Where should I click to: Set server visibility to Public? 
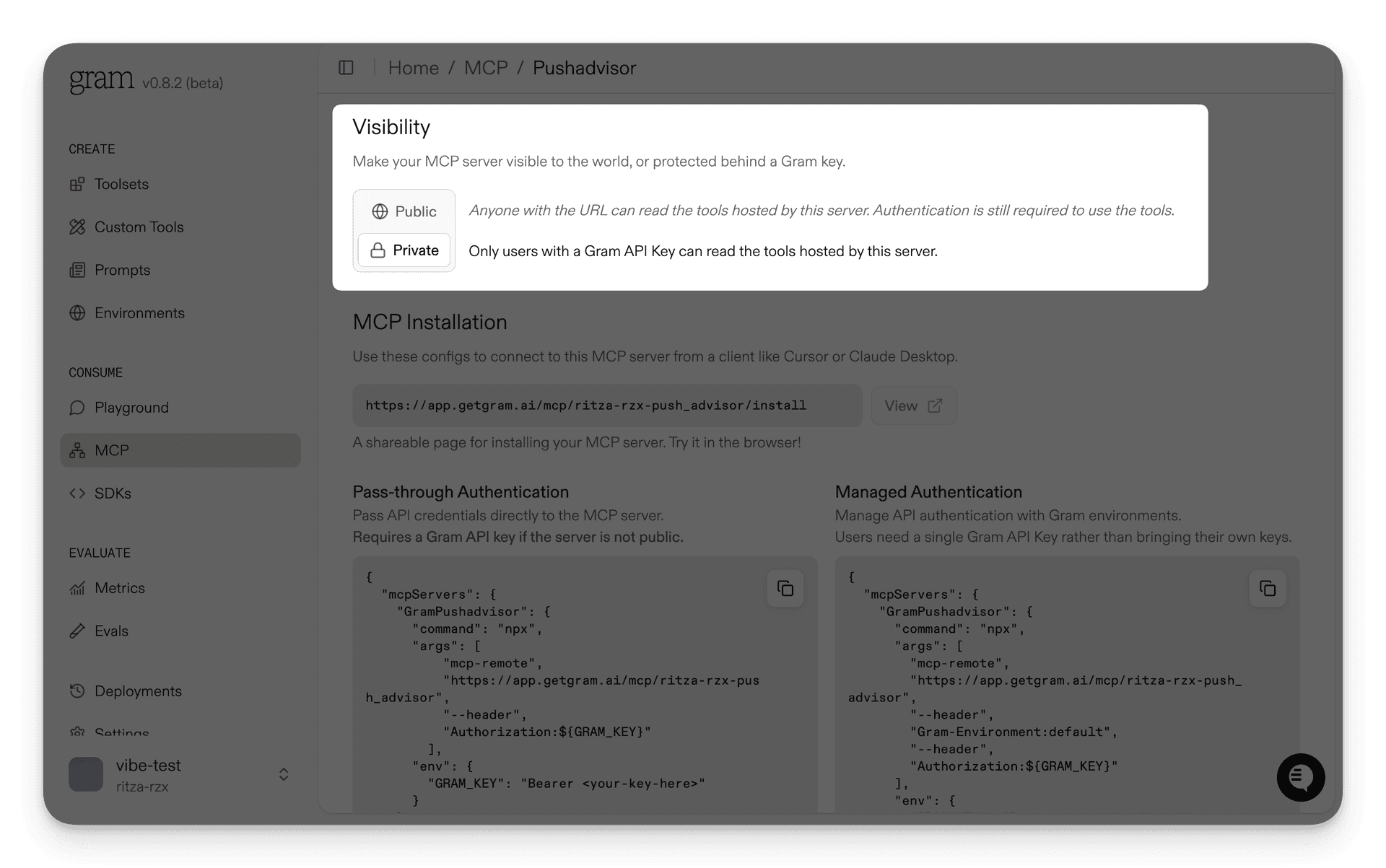click(x=404, y=211)
